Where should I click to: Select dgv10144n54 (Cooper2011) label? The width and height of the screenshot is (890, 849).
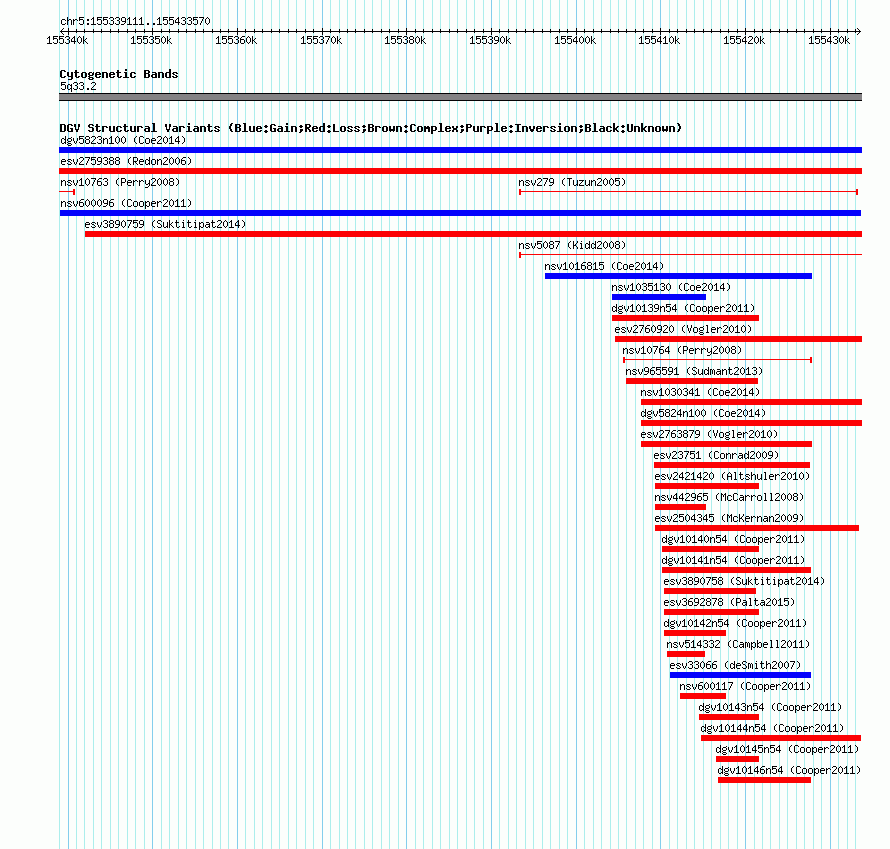pos(772,728)
